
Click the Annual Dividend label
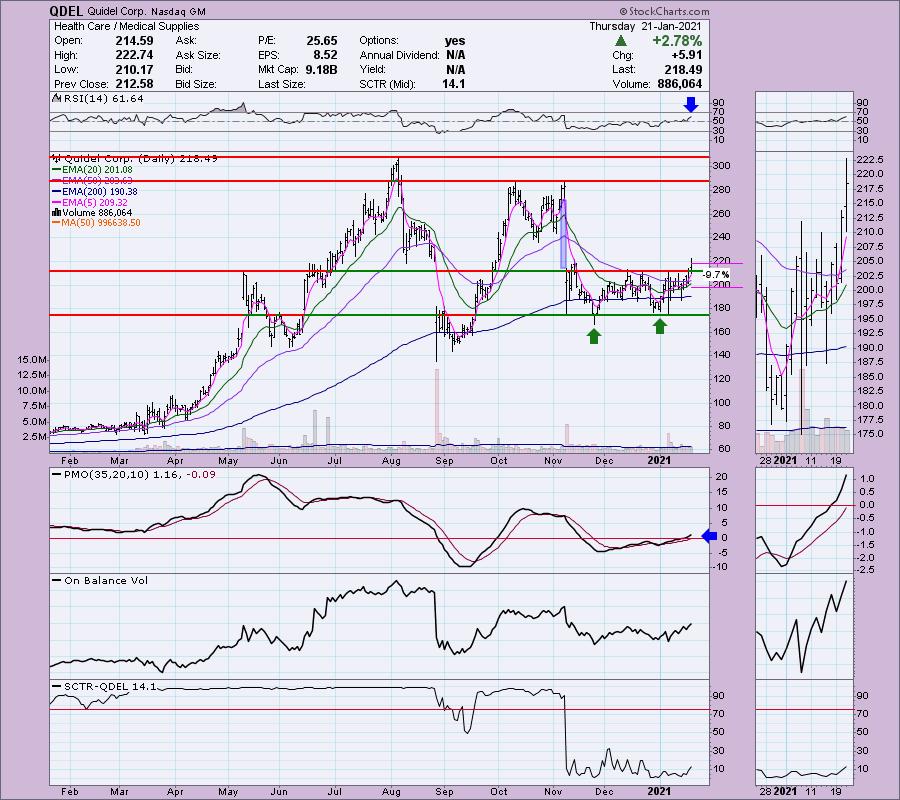[399, 55]
